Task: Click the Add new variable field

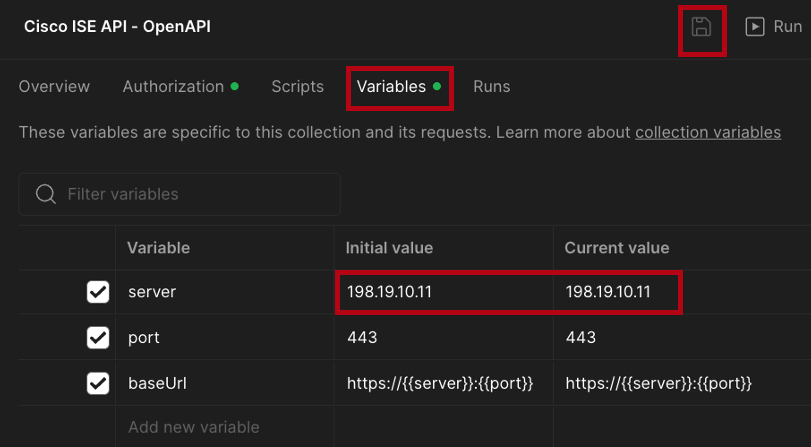Action: pyautogui.click(x=225, y=427)
